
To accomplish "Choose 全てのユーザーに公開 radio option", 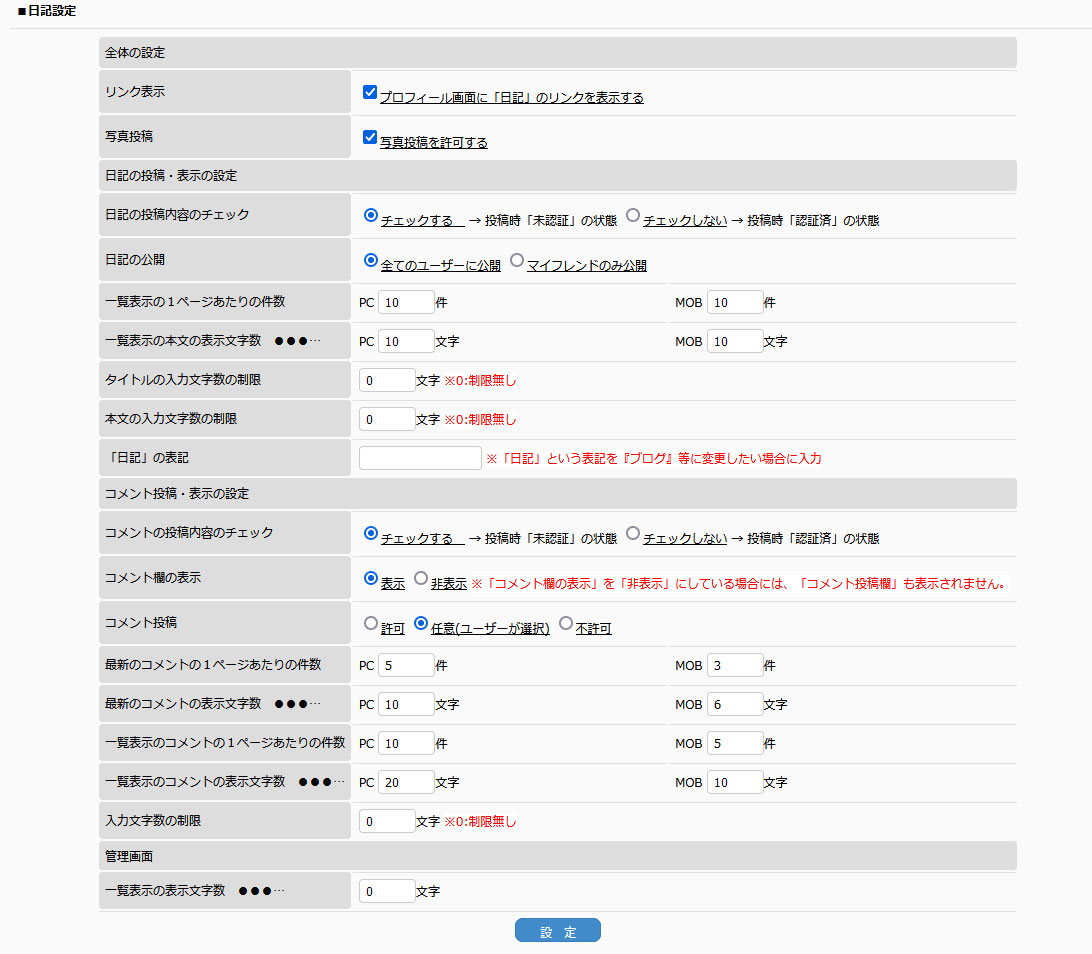I will click(x=371, y=260).
